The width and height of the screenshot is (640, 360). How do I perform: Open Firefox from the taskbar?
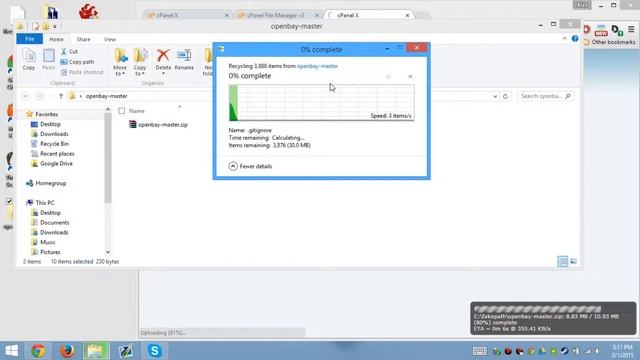(67, 351)
